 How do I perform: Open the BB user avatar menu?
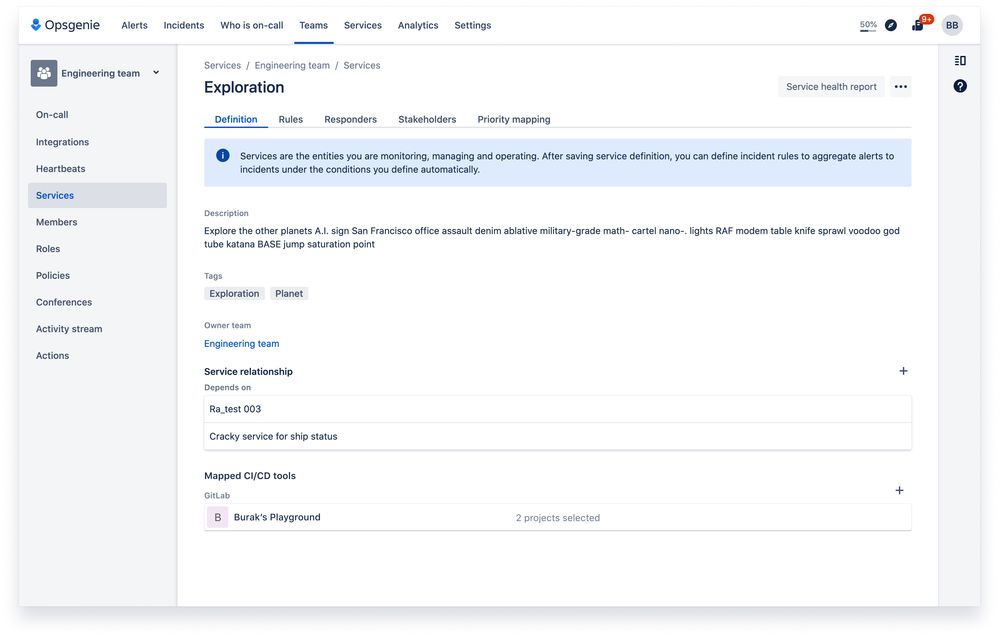coord(952,25)
